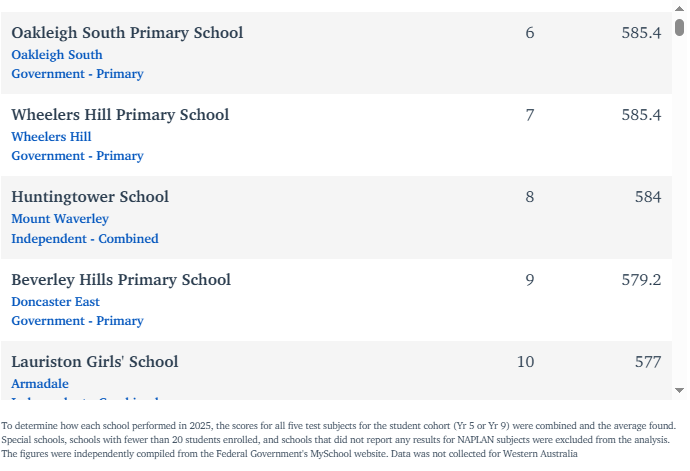Select the Oakleigh South suburb link
This screenshot has height=471, width=690.
pyautogui.click(x=57, y=55)
